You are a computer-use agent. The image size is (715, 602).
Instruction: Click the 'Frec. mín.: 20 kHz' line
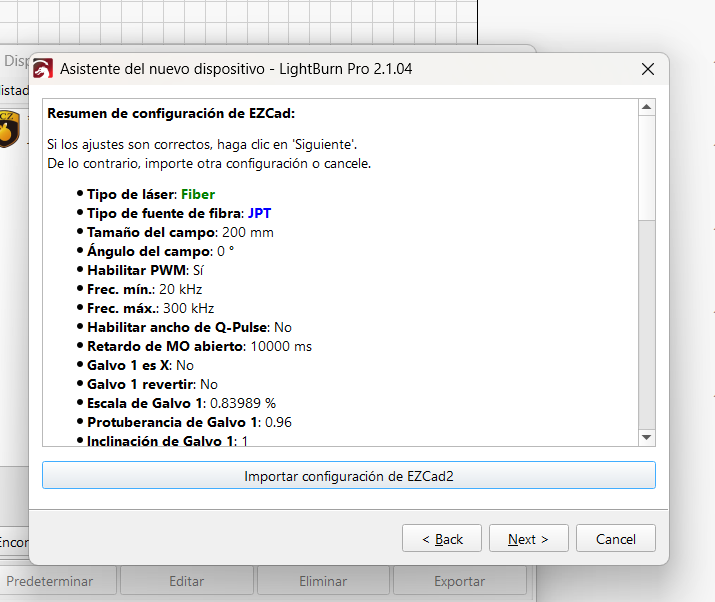point(145,290)
